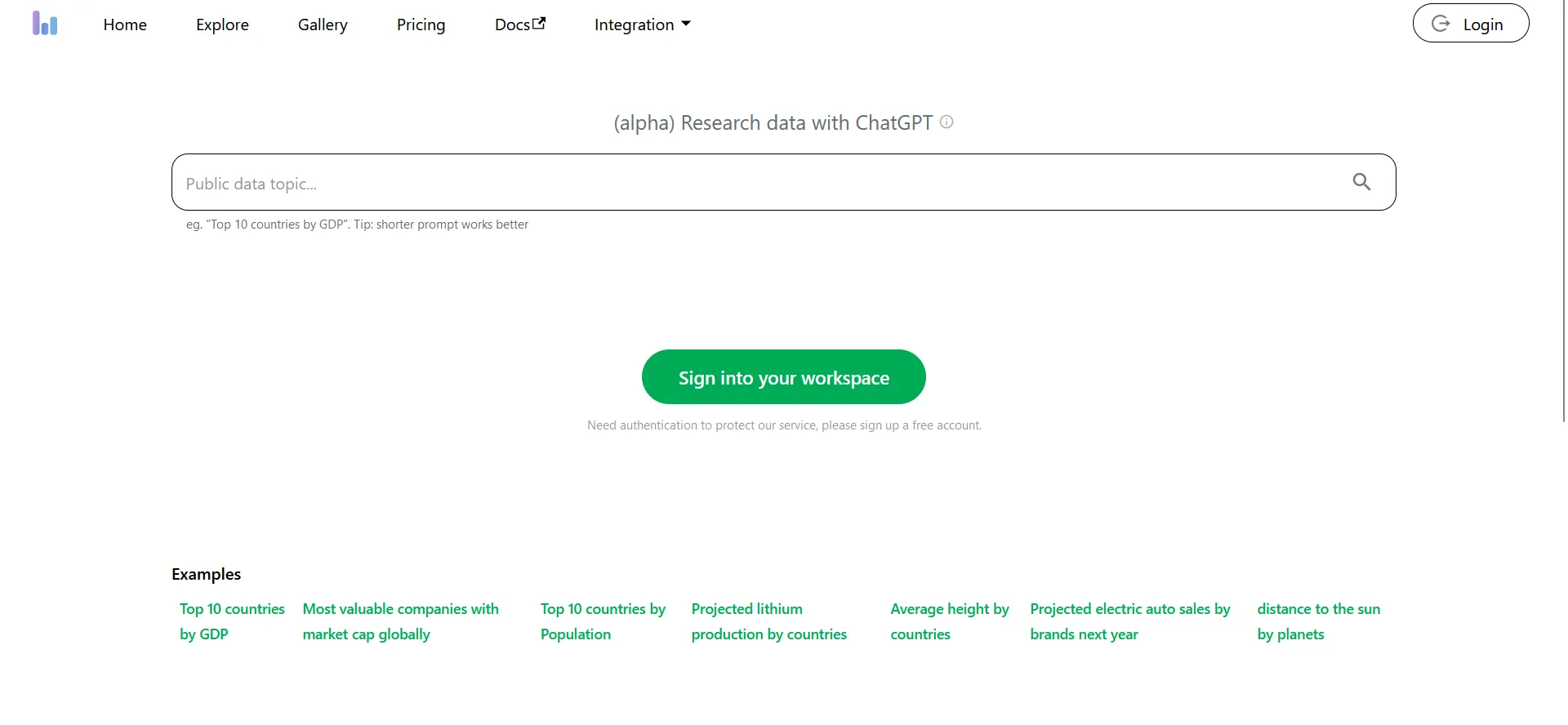Click the page's vertical scrollbar
Viewport: 1568px width, 725px height.
1563,212
